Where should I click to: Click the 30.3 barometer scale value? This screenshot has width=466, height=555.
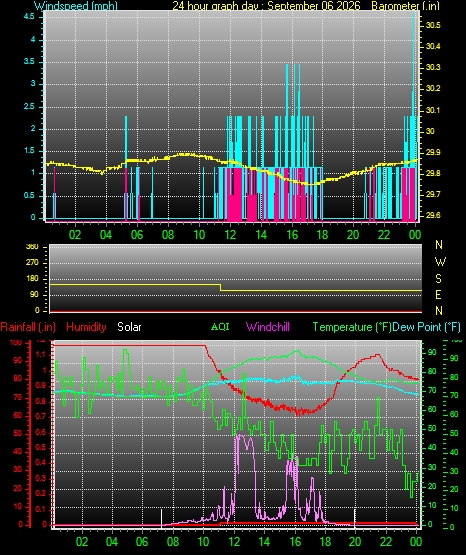[433, 67]
